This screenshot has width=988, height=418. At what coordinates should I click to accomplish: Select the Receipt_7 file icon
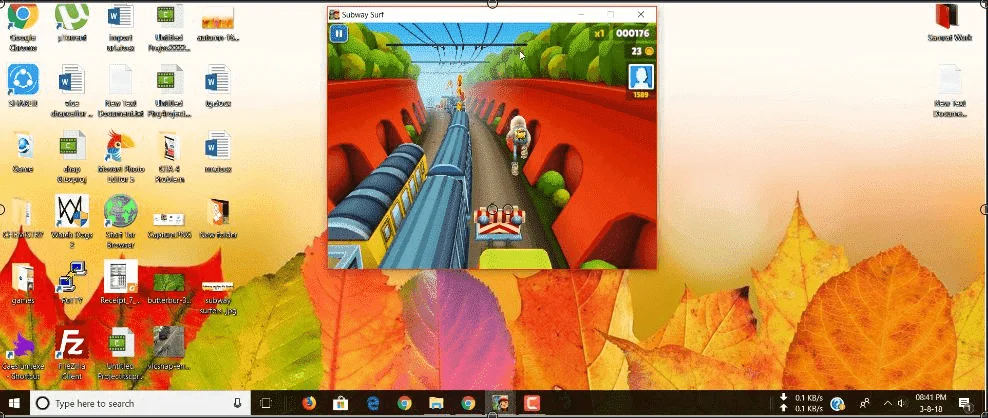tap(120, 282)
